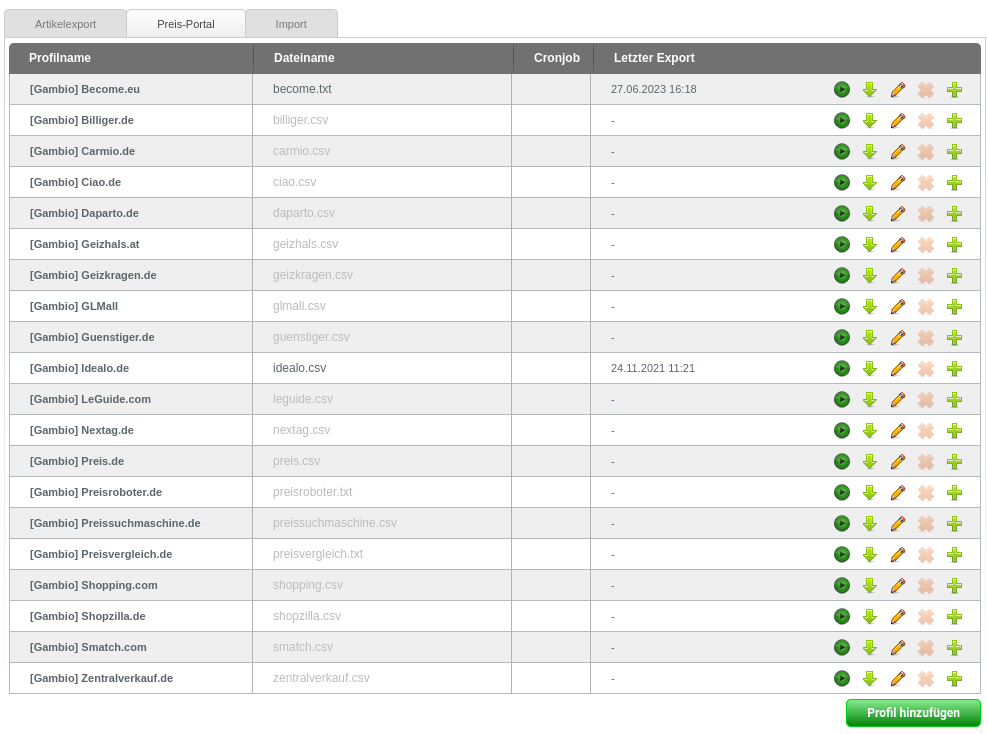Copy the Shopping.com profile with plus icon
This screenshot has width=988, height=734.
(955, 585)
